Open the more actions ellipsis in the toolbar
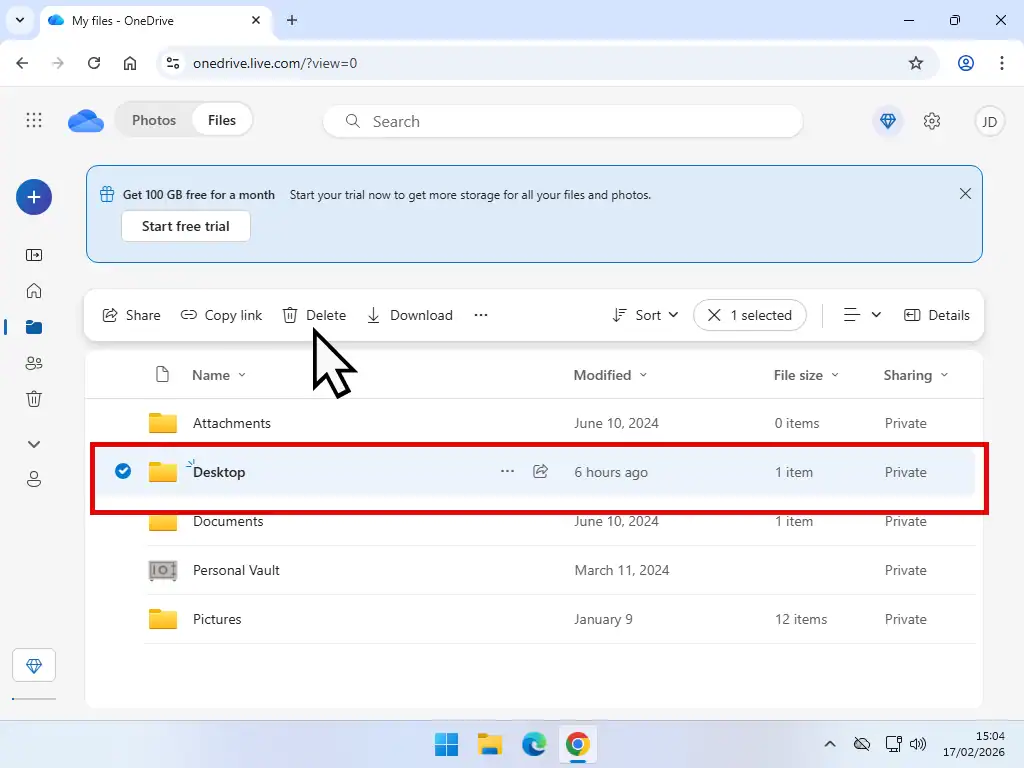 480,315
